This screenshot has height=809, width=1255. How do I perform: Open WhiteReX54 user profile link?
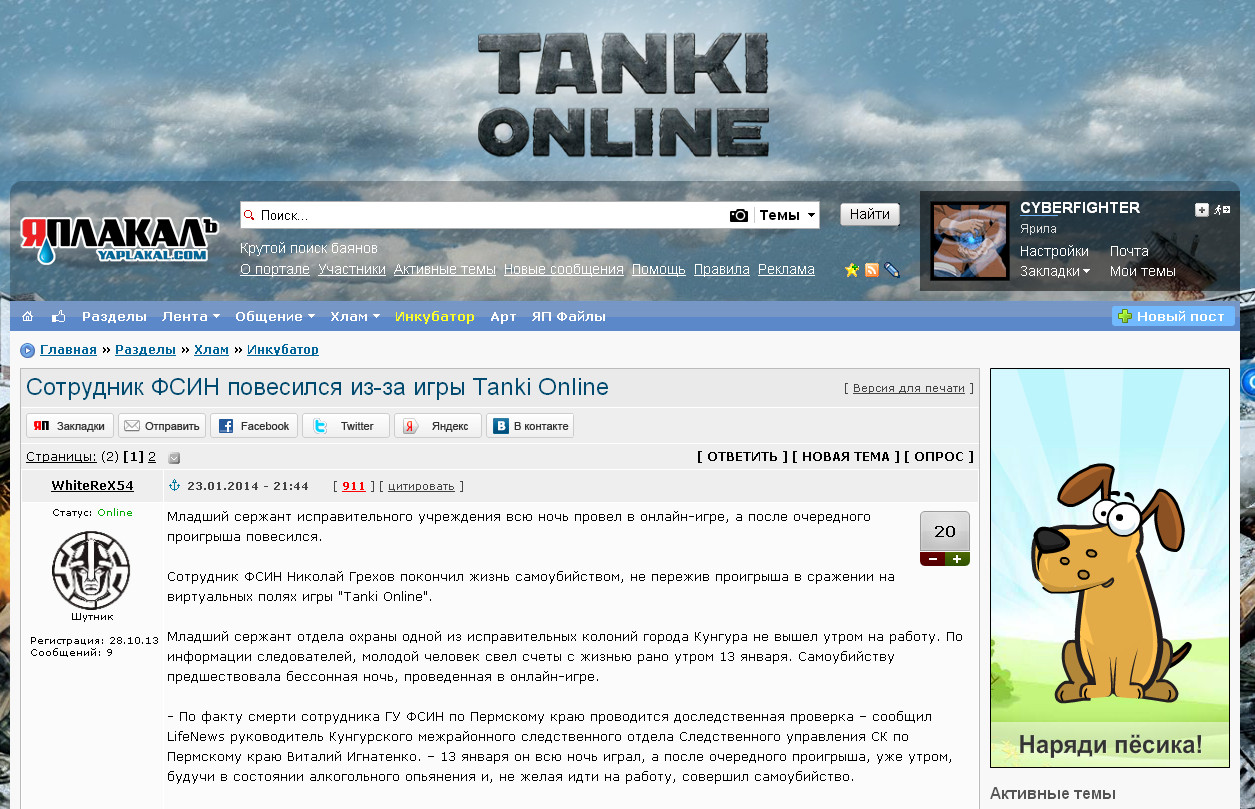coord(92,486)
